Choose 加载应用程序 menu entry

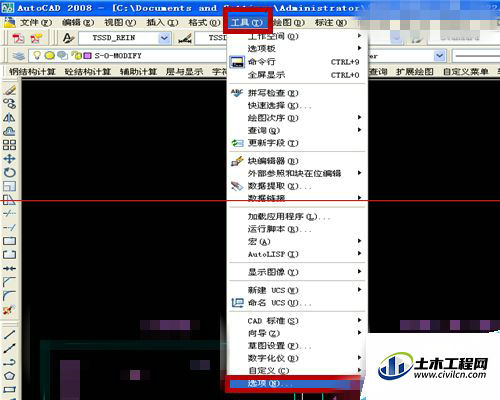[297, 217]
